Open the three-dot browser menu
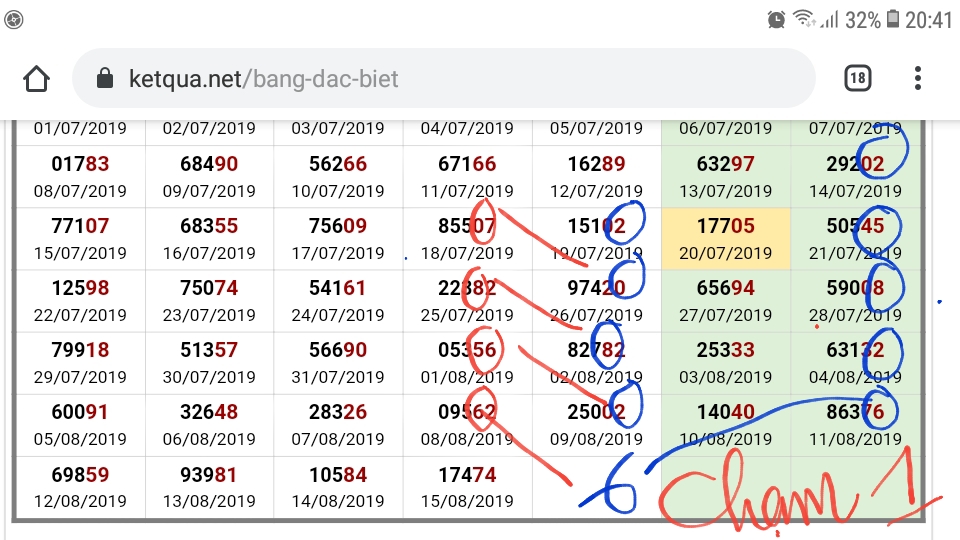This screenshot has width=960, height=540. 917,78
